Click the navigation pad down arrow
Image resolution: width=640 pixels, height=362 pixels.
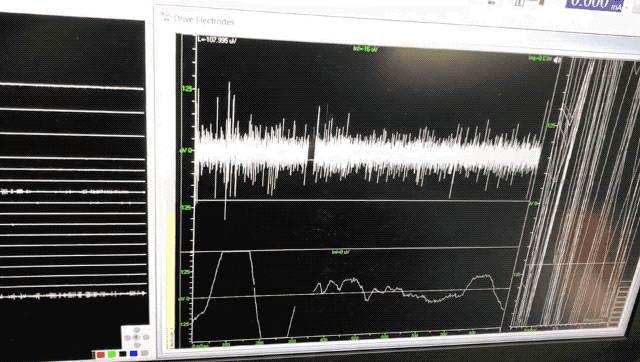click(x=137, y=344)
